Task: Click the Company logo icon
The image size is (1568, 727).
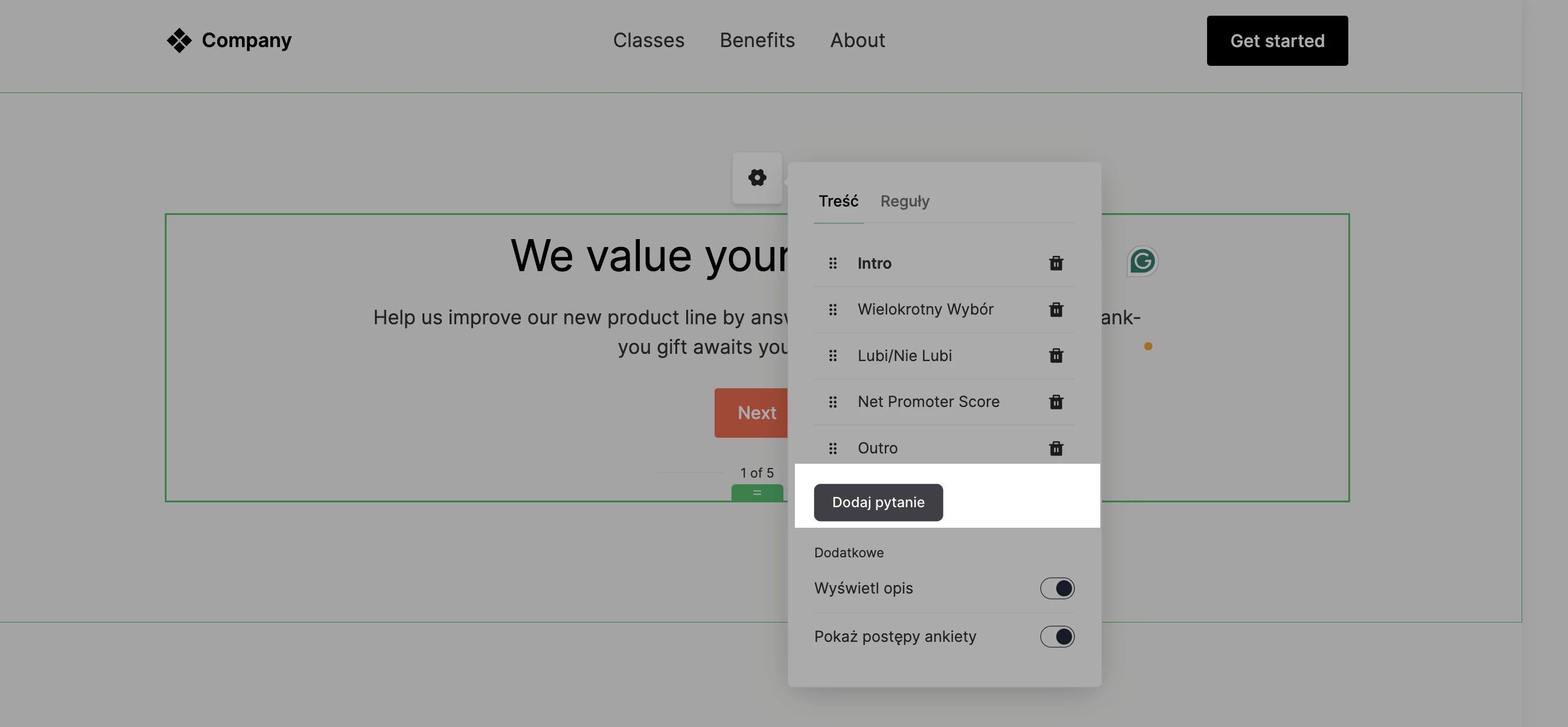Action: pos(179,40)
